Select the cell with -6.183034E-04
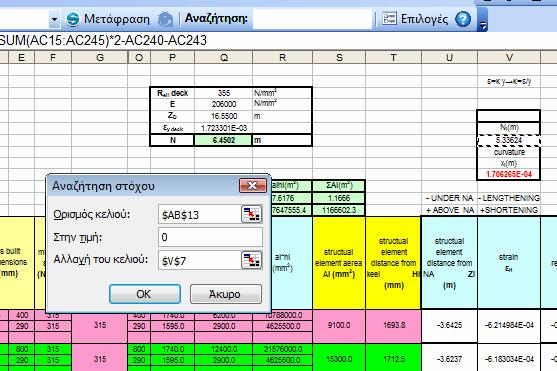This screenshot has width=557, height=371. [509, 358]
